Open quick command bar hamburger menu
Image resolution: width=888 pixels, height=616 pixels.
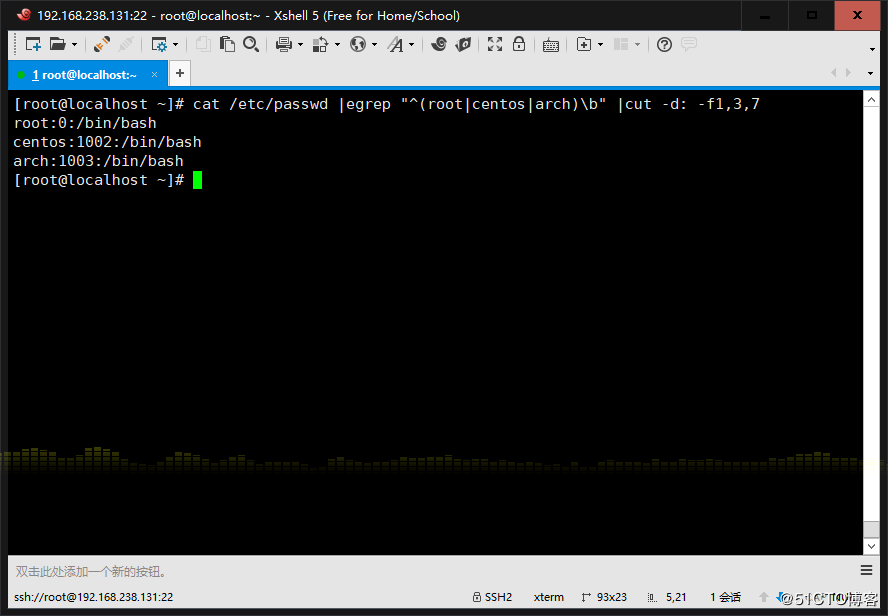(x=866, y=570)
